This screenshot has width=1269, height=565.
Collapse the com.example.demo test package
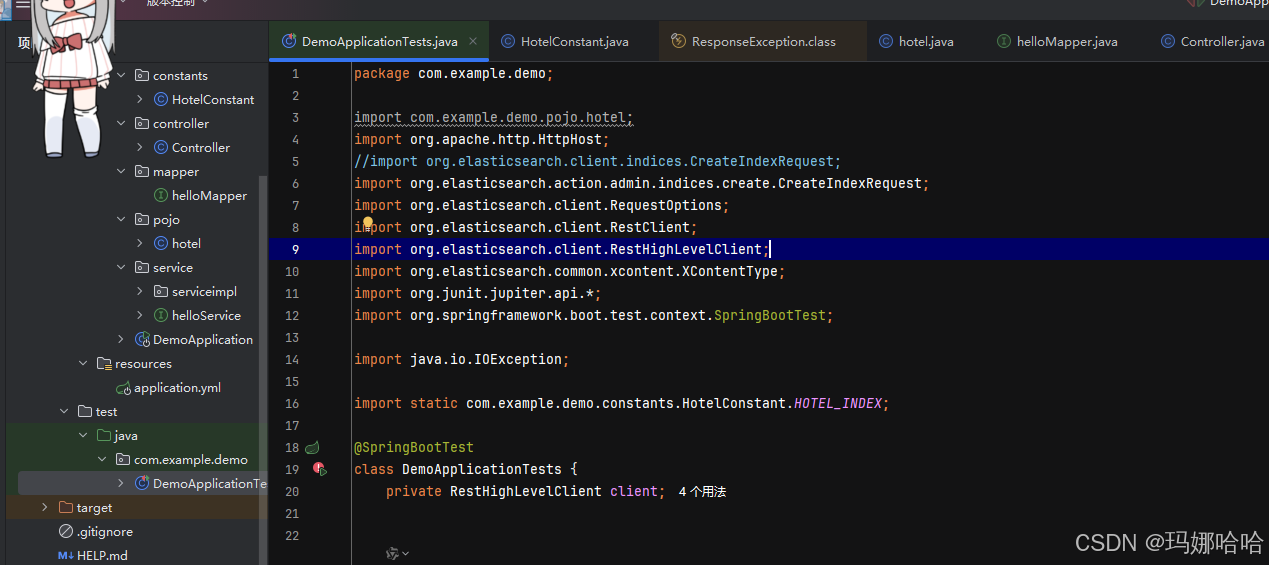click(x=103, y=459)
